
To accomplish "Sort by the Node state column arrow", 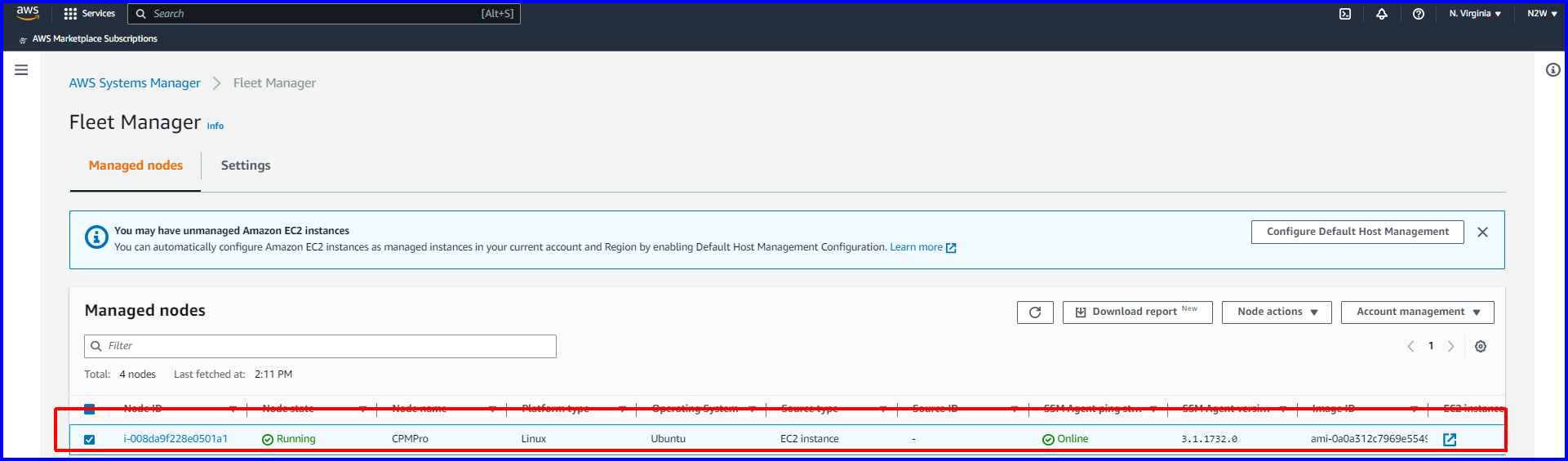I will pos(362,409).
